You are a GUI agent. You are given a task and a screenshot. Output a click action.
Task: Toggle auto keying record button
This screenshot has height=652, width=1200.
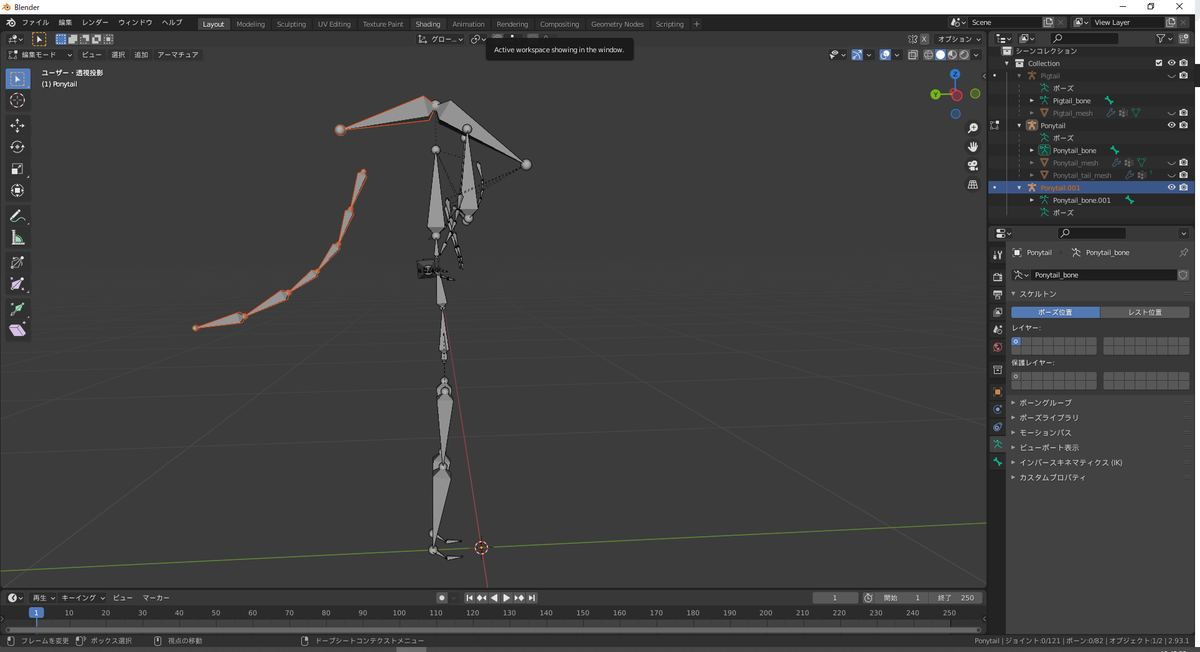pos(441,598)
